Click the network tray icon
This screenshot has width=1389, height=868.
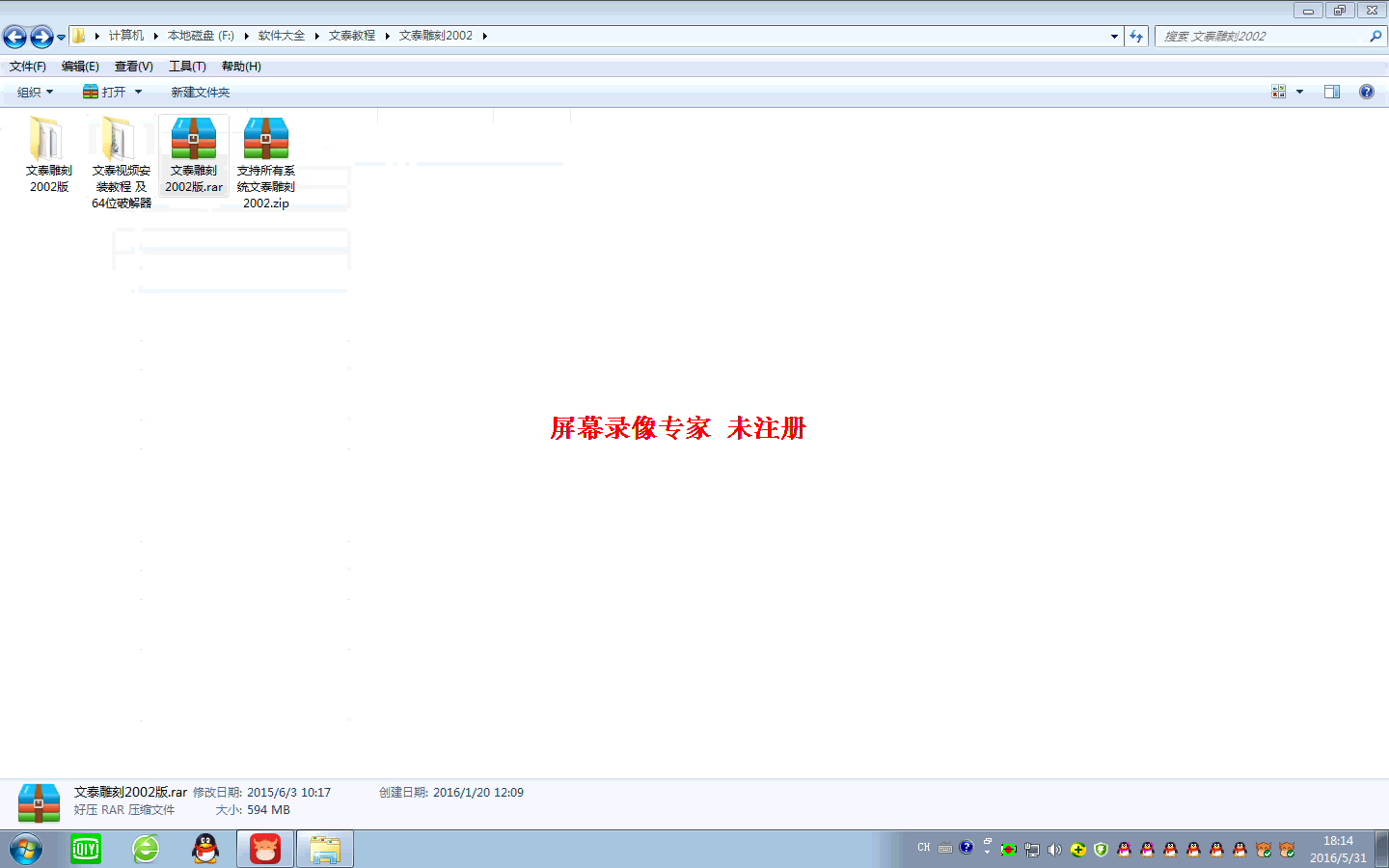[x=1031, y=850]
